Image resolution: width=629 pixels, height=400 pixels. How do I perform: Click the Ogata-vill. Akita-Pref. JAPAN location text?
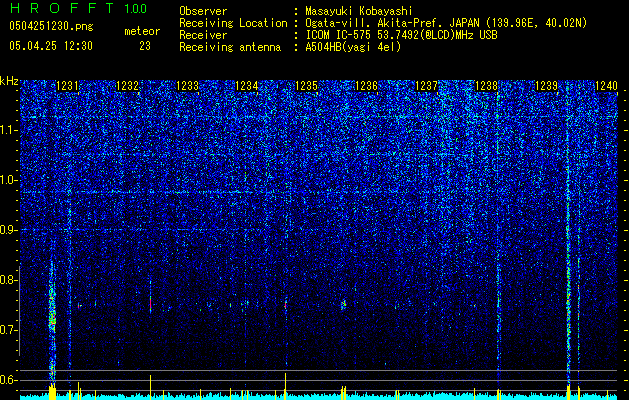pos(446,23)
